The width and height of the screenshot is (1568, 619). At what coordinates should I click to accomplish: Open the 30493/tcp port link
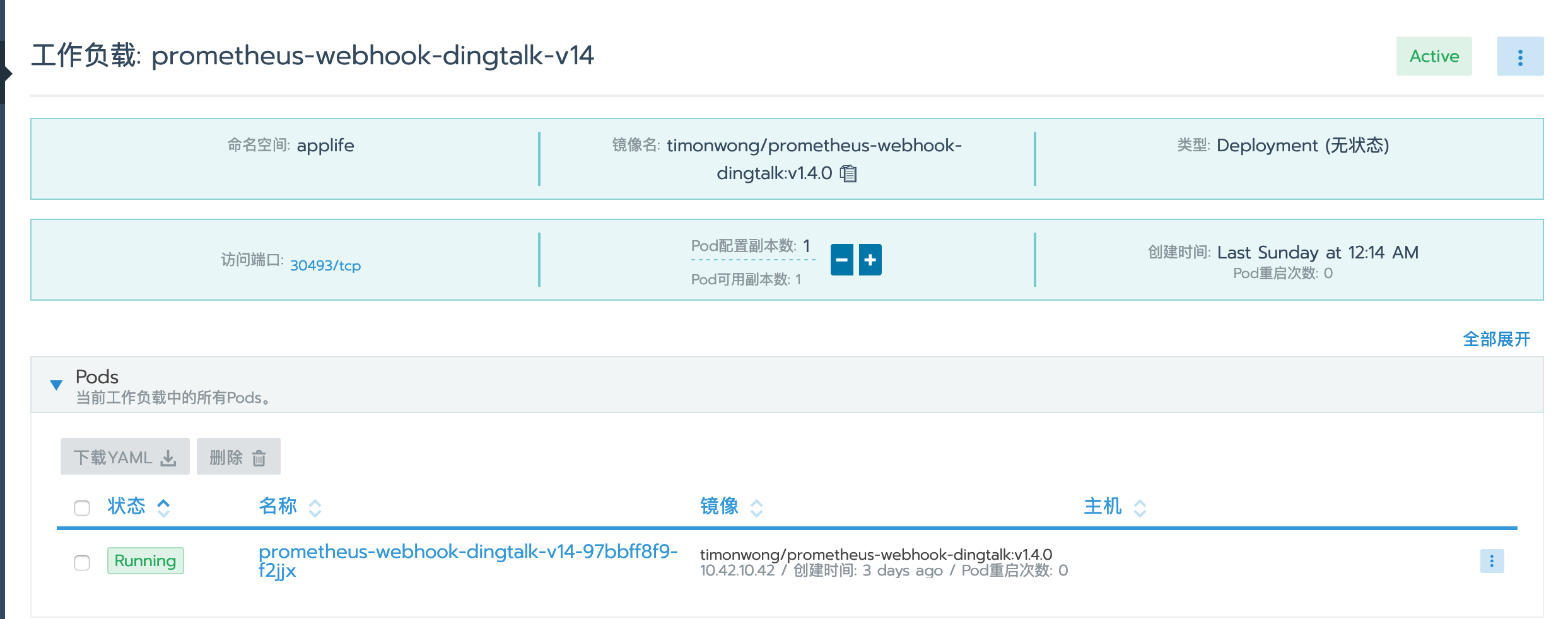pyautogui.click(x=325, y=265)
